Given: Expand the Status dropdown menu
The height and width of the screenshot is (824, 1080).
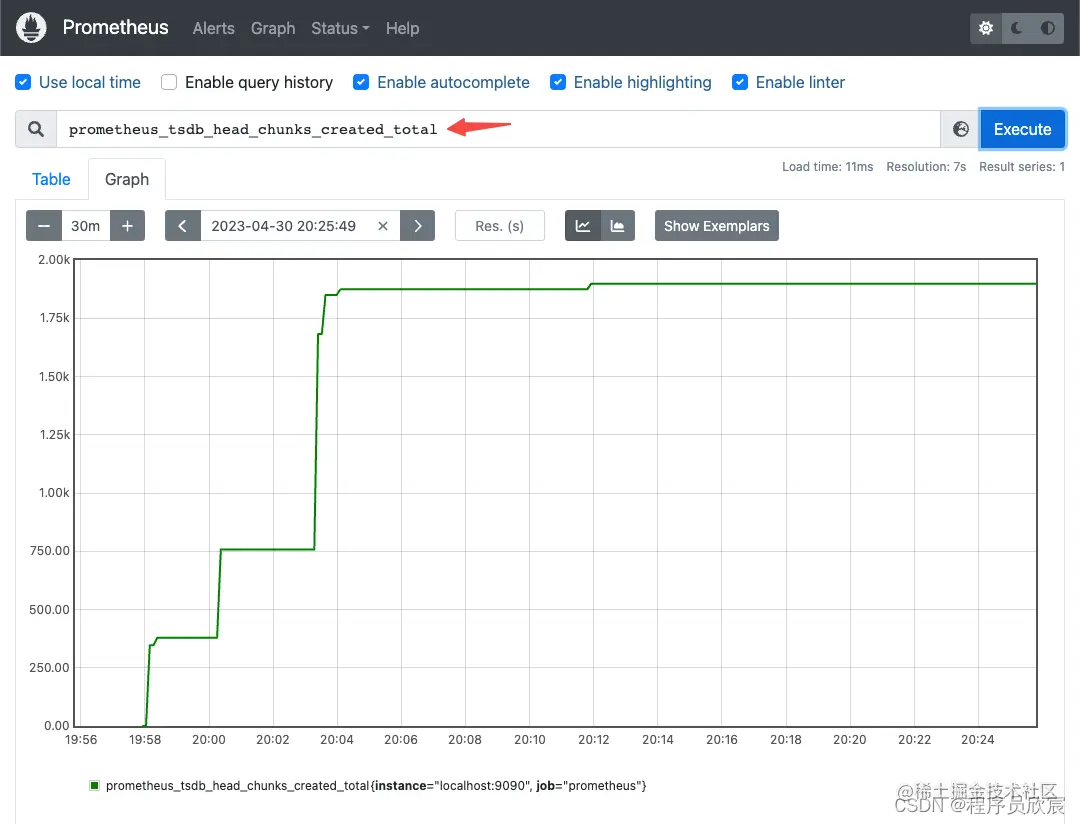Looking at the screenshot, I should [340, 28].
